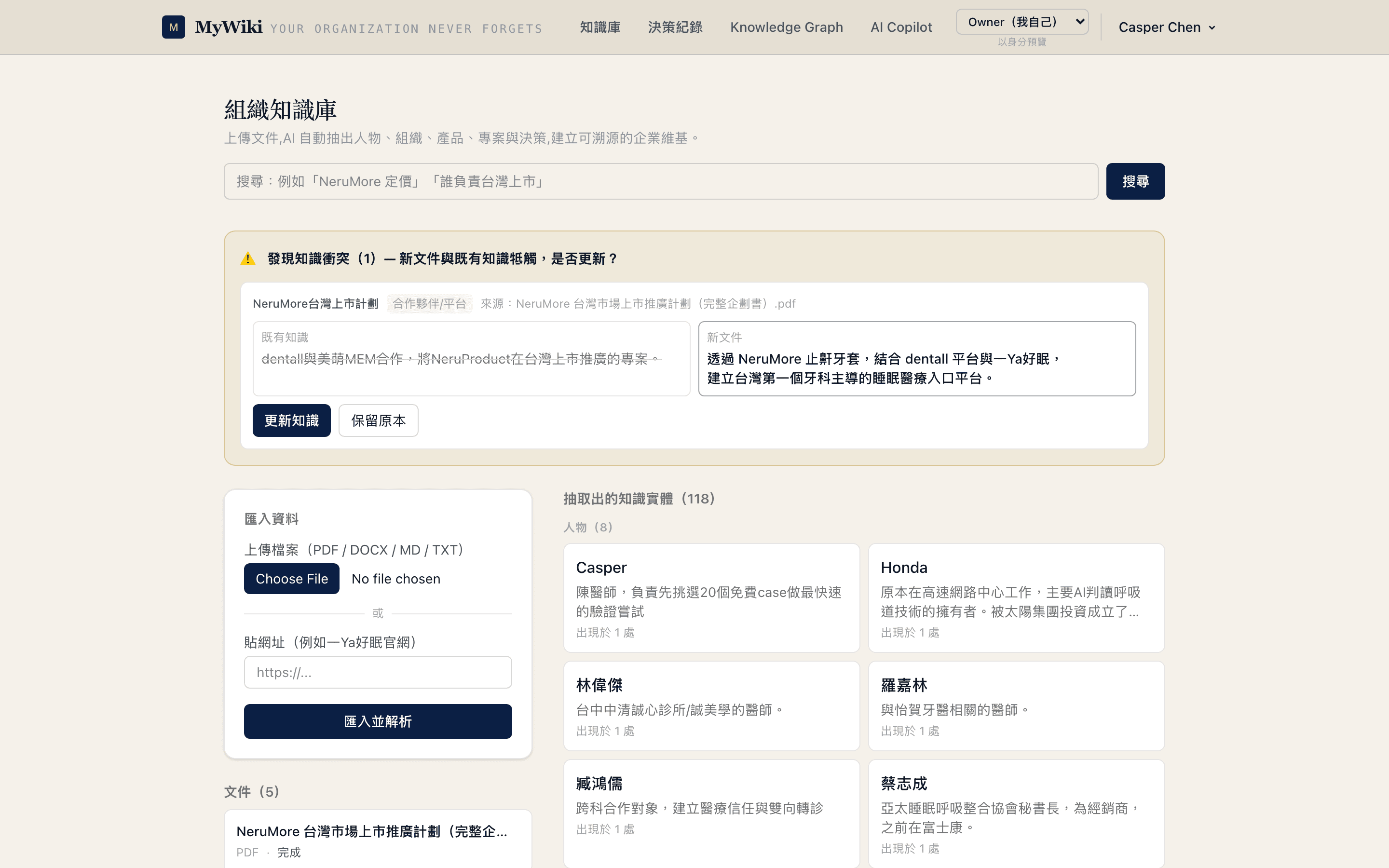This screenshot has height=868, width=1389.
Task: Click the 合作夥伴/平台 tag
Action: point(429,304)
